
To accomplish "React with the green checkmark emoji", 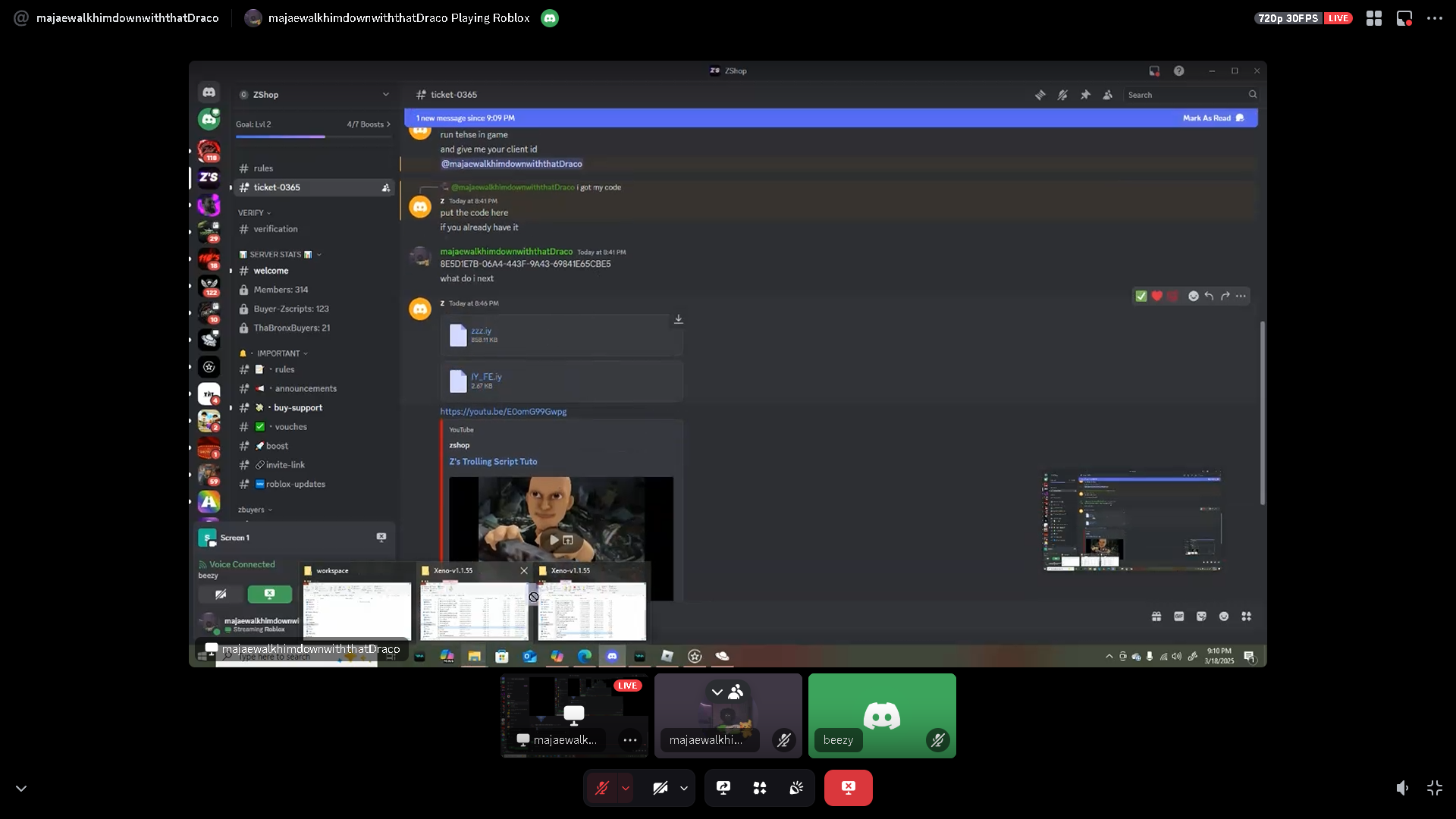I will click(1141, 297).
